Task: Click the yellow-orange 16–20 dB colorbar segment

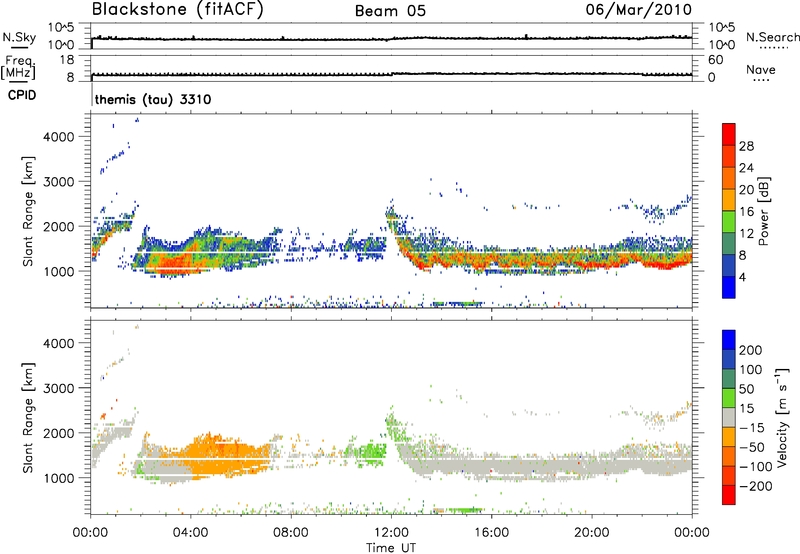Action: point(729,199)
